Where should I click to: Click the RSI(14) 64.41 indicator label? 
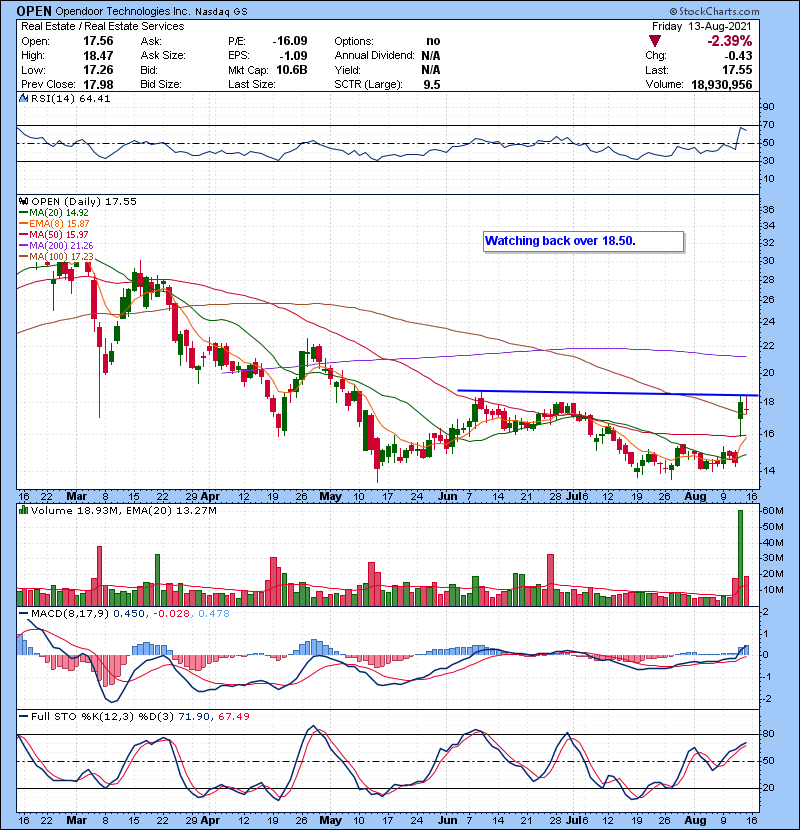(x=70, y=98)
